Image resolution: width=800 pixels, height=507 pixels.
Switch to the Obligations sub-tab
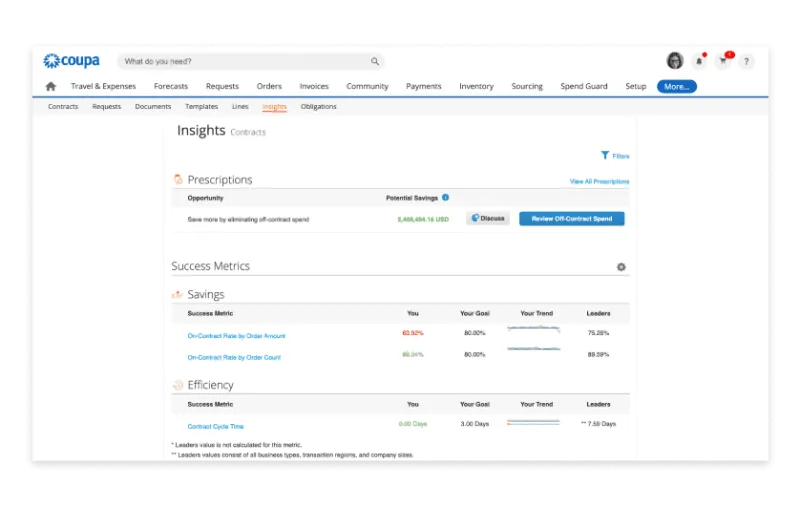(318, 106)
